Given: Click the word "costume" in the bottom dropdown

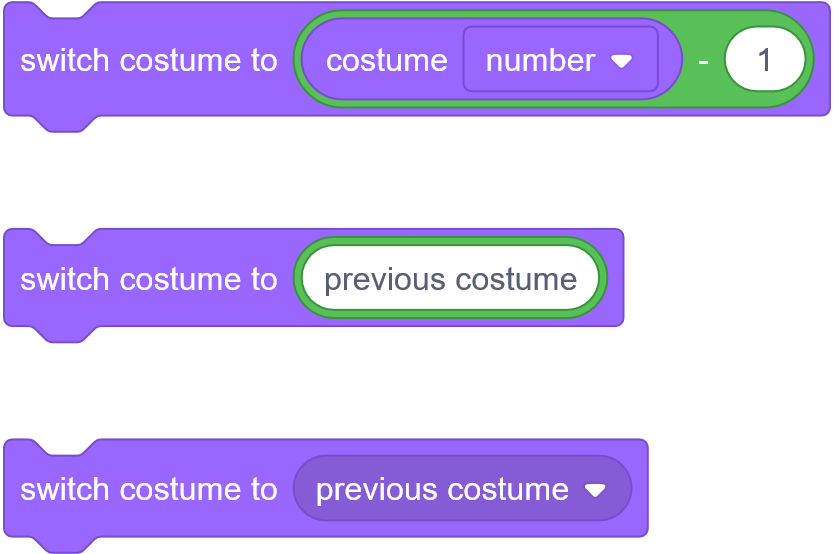Looking at the screenshot, I should [x=507, y=490].
